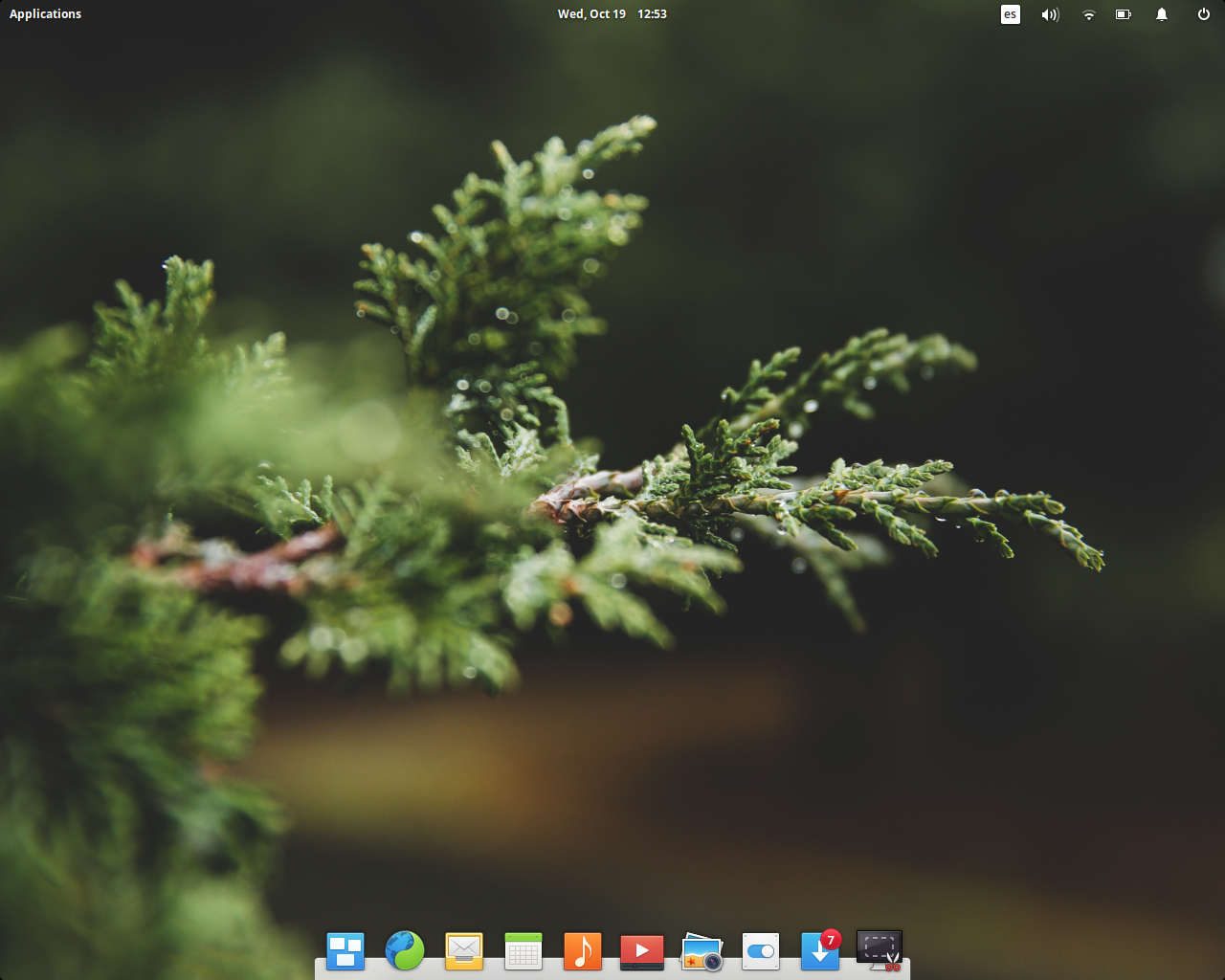This screenshot has width=1225, height=980.
Task: Launch the Photos app from the dock
Action: coord(702,952)
